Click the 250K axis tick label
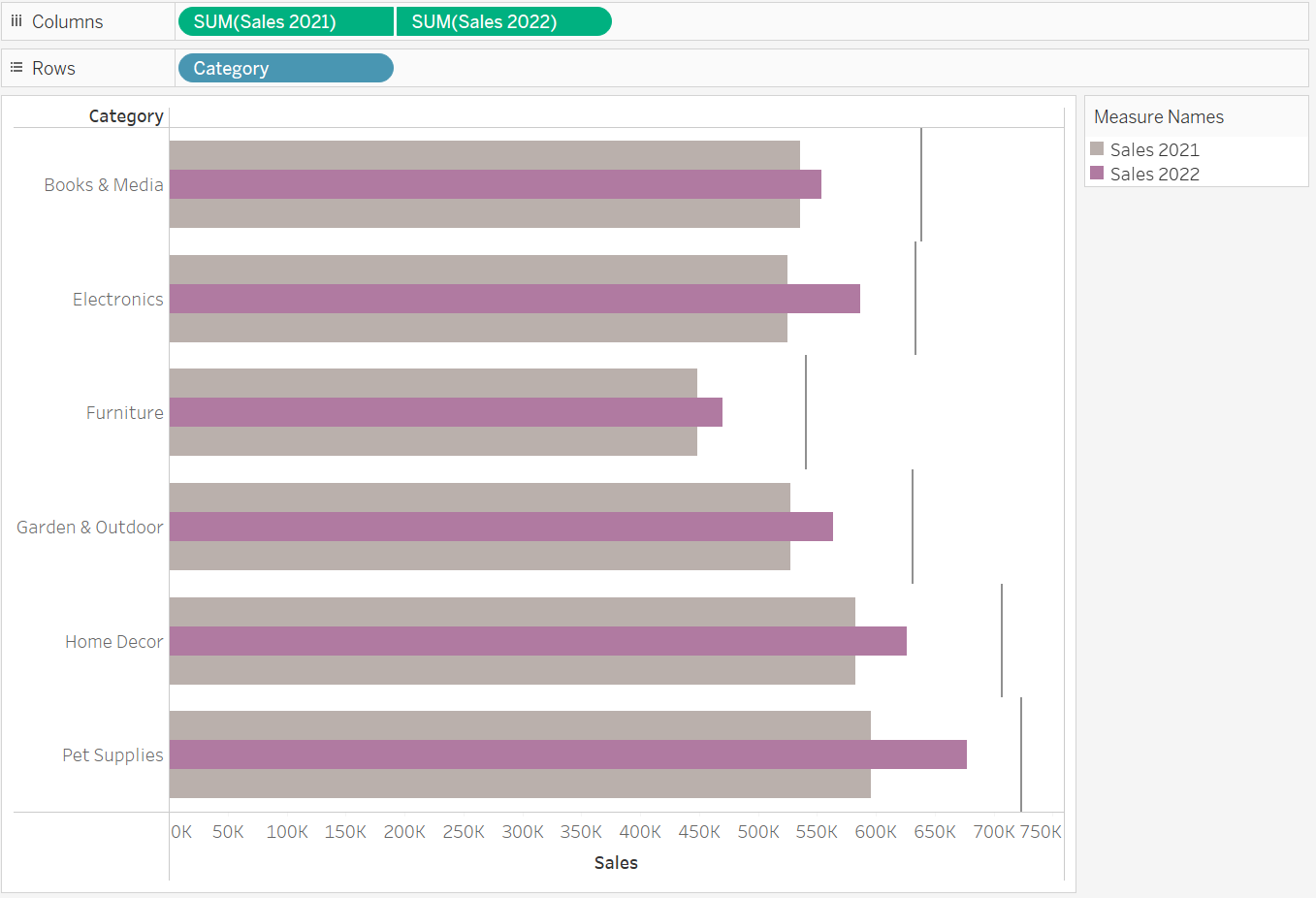The image size is (1316, 898). [464, 831]
